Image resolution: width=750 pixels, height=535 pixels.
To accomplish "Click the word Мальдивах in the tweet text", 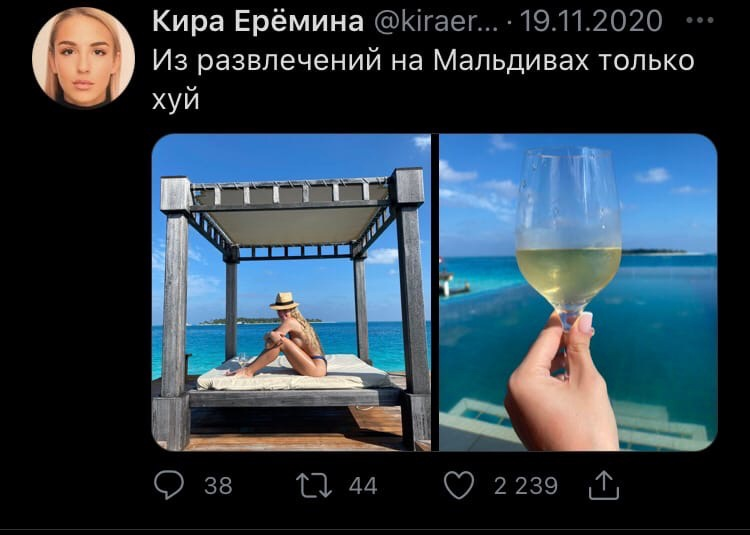I will tap(511, 61).
